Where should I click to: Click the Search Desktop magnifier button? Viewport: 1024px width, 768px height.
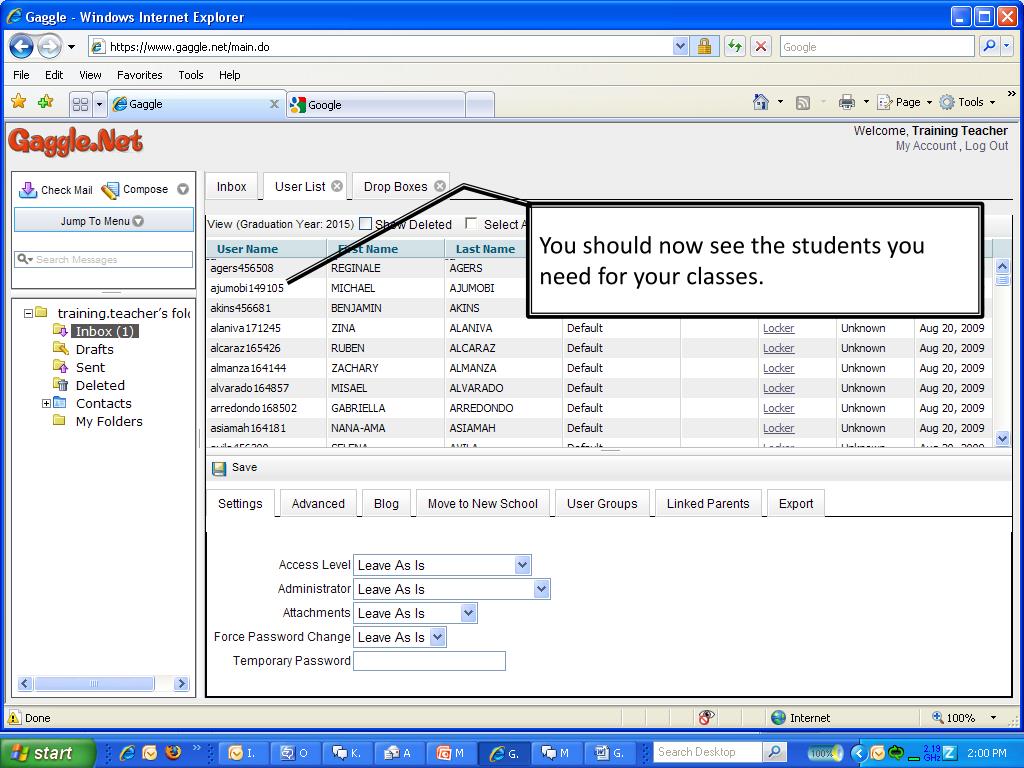774,752
